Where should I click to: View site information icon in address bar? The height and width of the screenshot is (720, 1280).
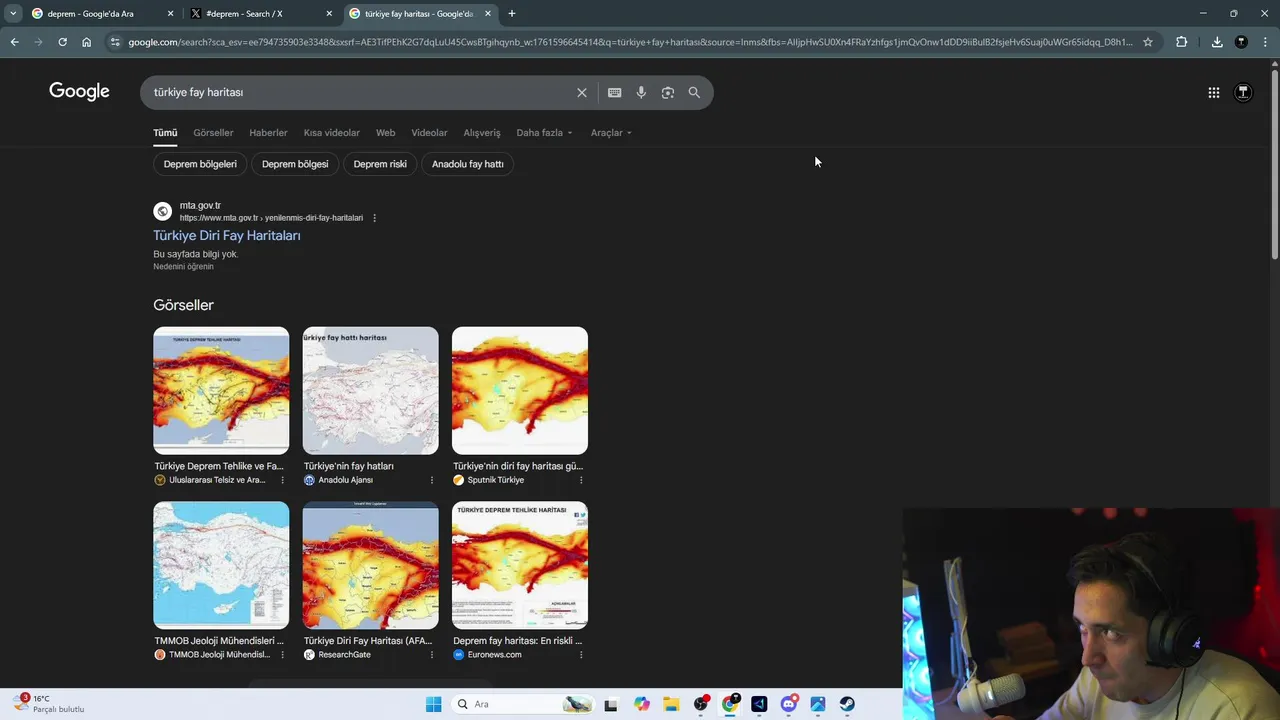coord(115,42)
